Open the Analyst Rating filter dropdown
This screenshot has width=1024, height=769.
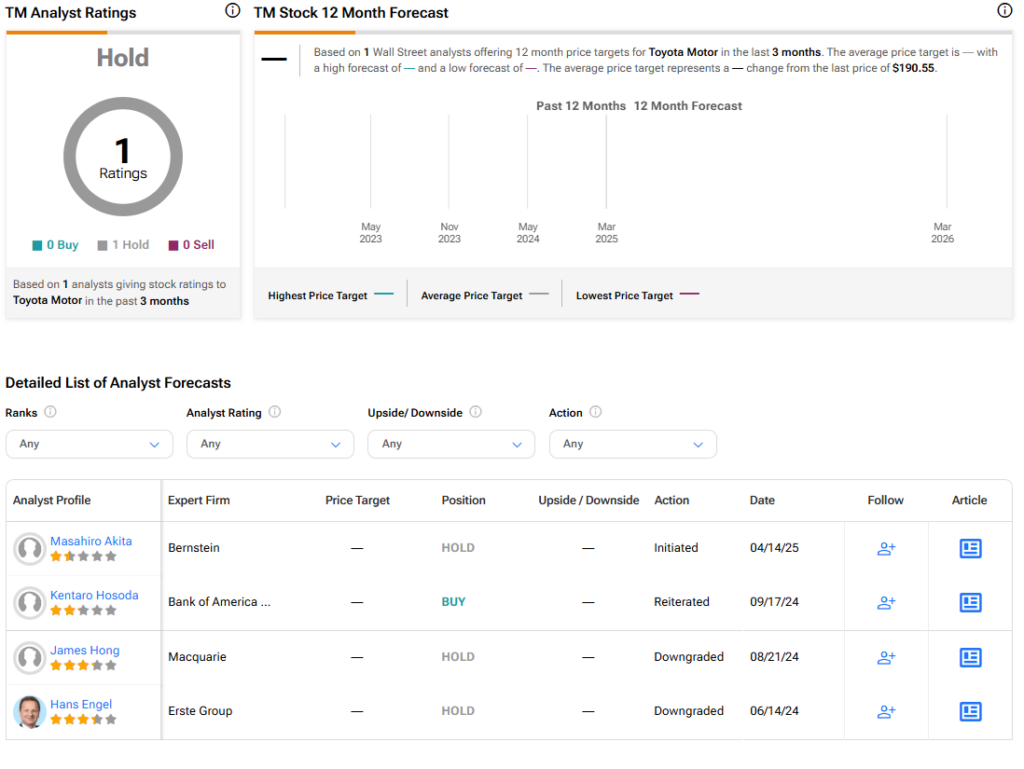270,444
